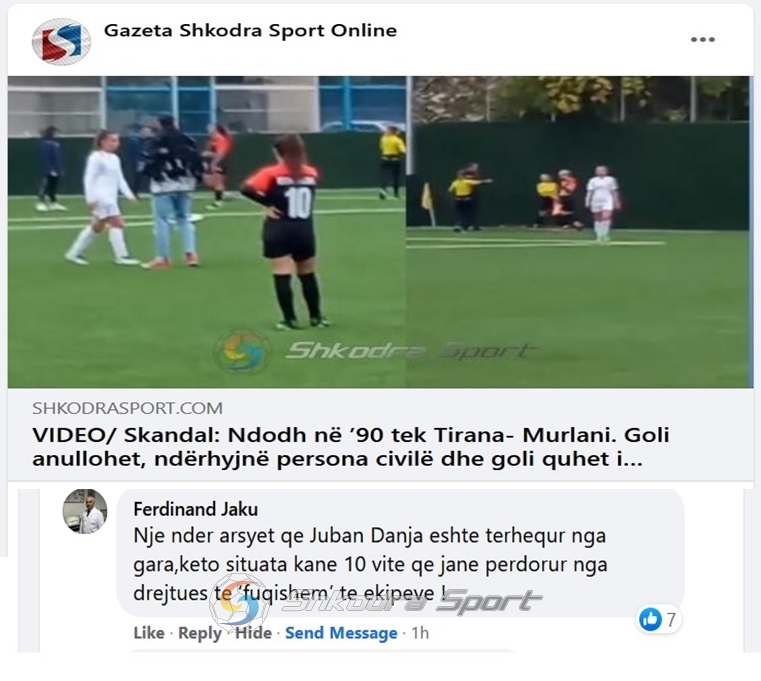Click the Shkodra Sport watermark over the comment
Screen dimensions: 761x681
pos(376,602)
